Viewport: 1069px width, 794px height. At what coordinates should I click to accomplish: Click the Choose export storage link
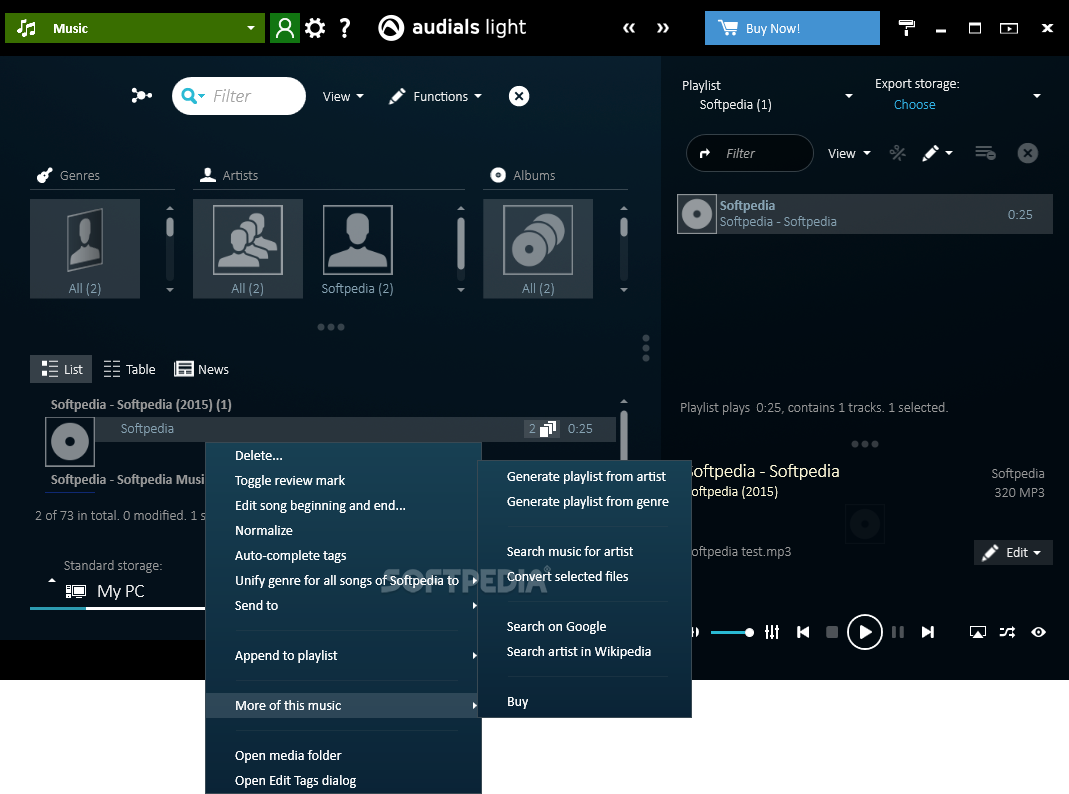click(x=914, y=104)
